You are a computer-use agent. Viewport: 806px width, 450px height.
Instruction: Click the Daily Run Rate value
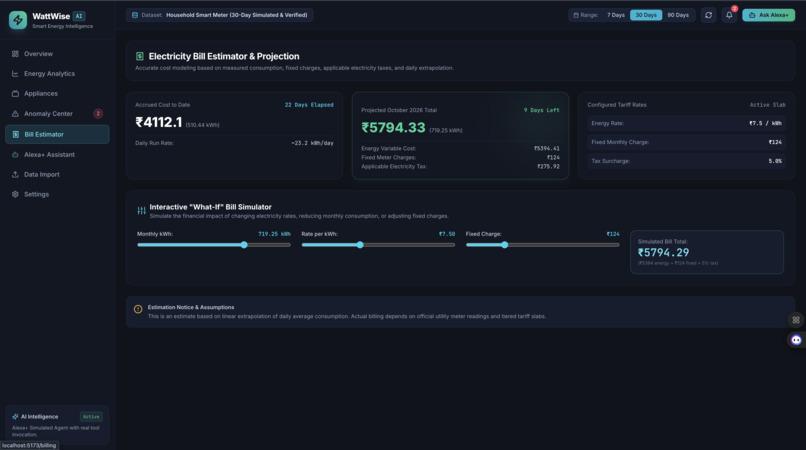click(312, 143)
